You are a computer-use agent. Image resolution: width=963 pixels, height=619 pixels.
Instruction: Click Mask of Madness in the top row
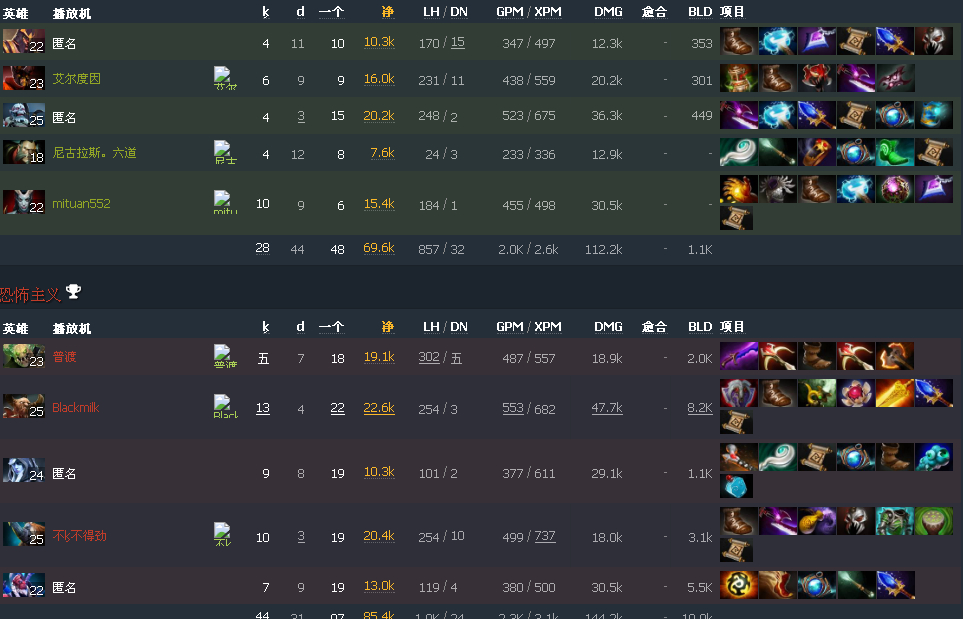click(x=934, y=41)
